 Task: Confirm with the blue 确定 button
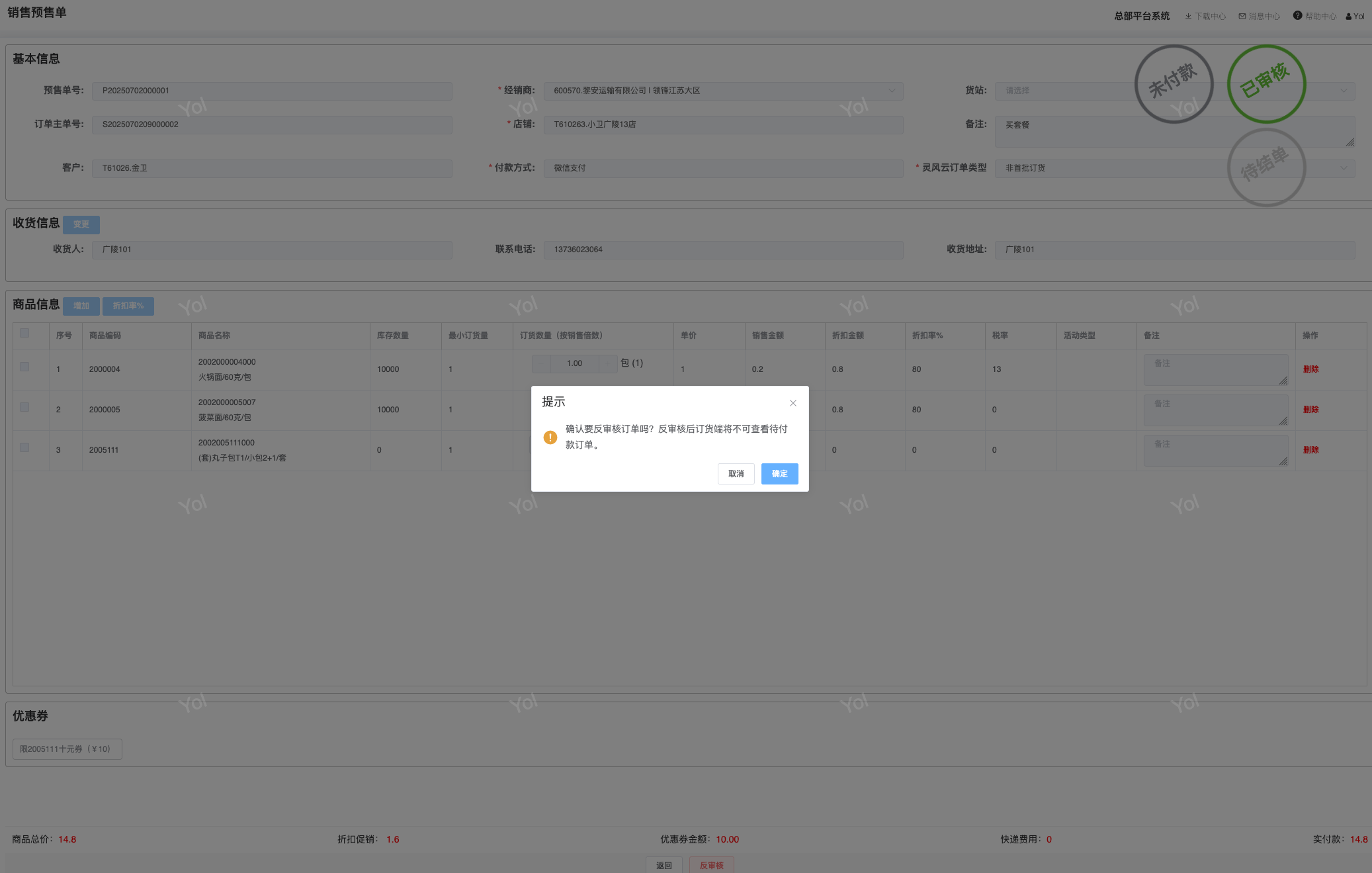pyautogui.click(x=779, y=474)
